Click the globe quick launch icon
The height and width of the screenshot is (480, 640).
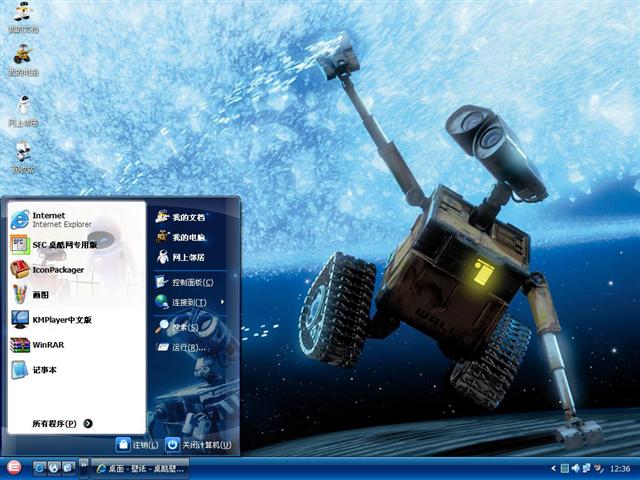(53, 468)
